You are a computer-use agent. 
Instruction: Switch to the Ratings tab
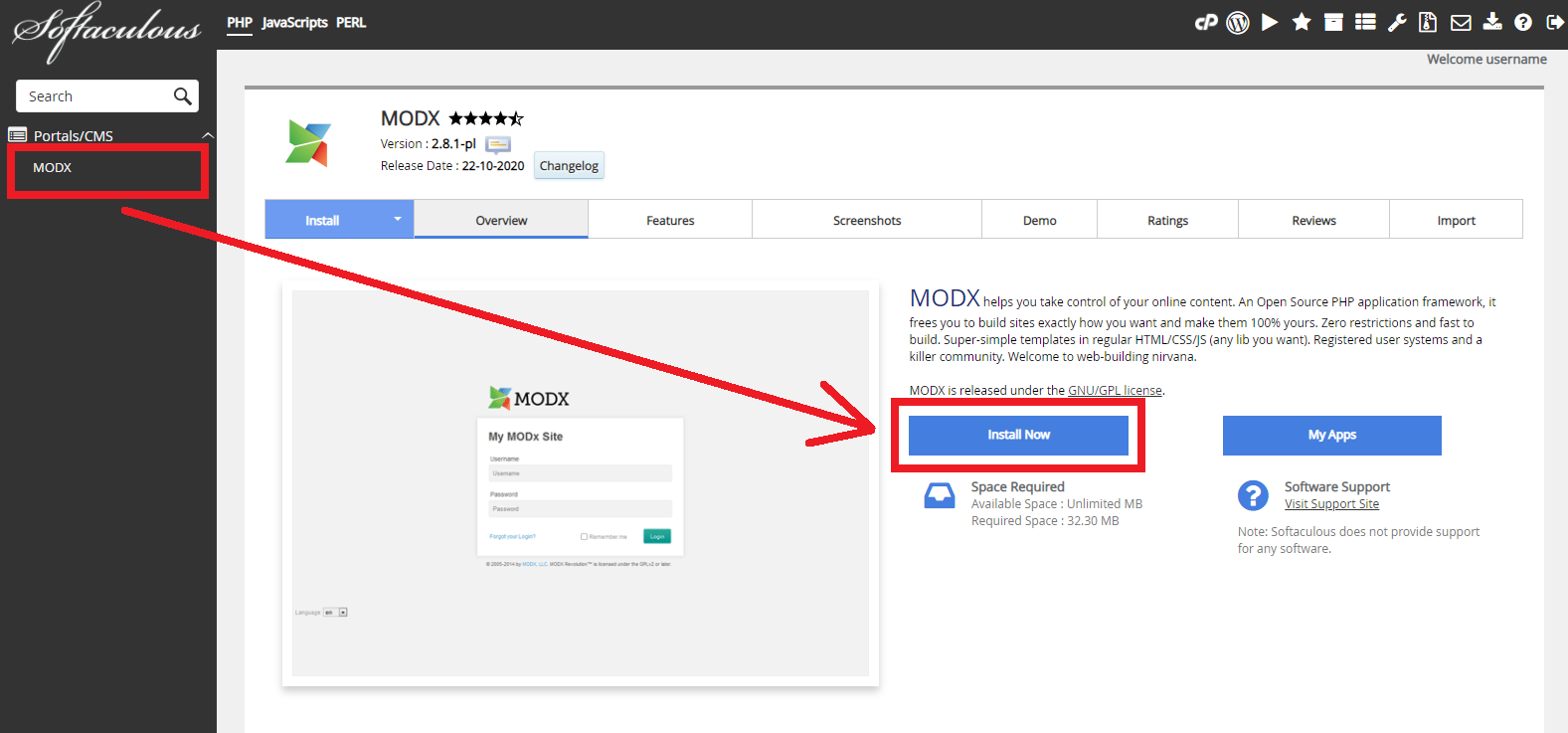tap(1168, 220)
